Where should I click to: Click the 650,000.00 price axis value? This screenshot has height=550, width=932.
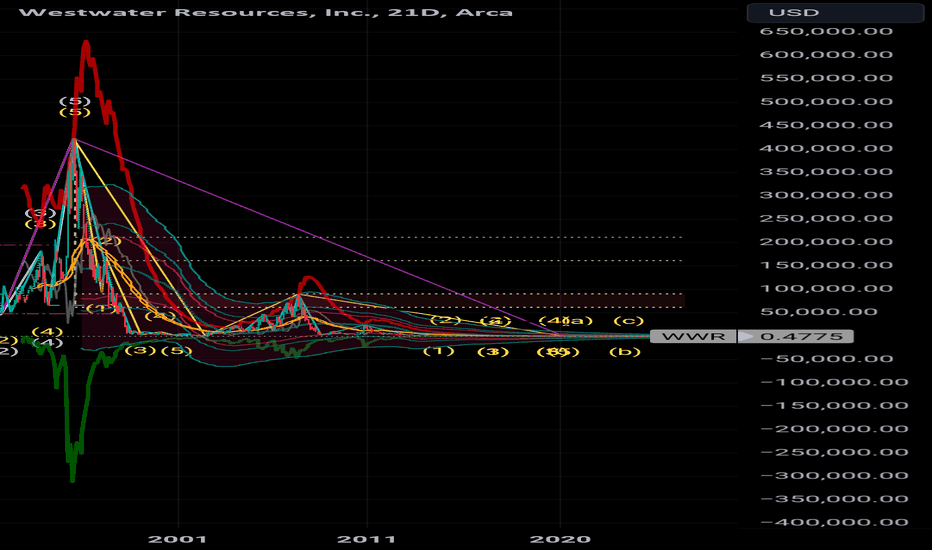click(x=826, y=32)
